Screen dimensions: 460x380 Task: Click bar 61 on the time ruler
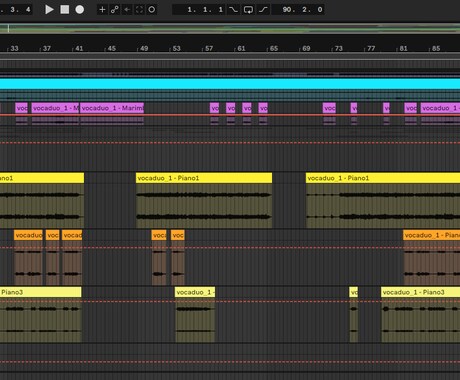click(241, 49)
